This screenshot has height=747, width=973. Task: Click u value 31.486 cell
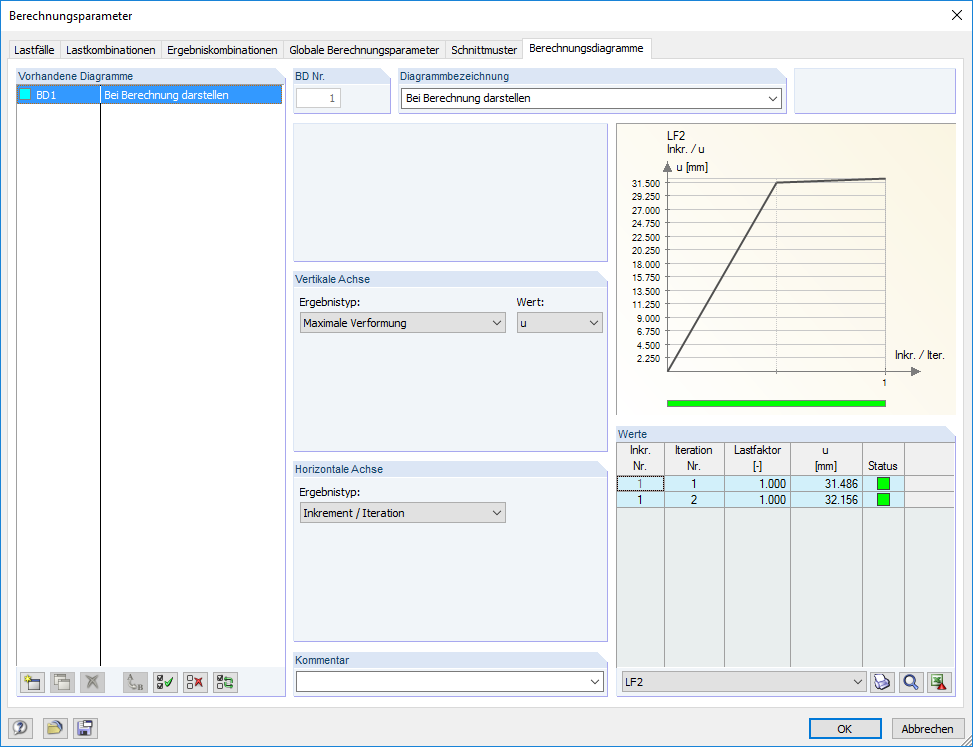tap(827, 484)
